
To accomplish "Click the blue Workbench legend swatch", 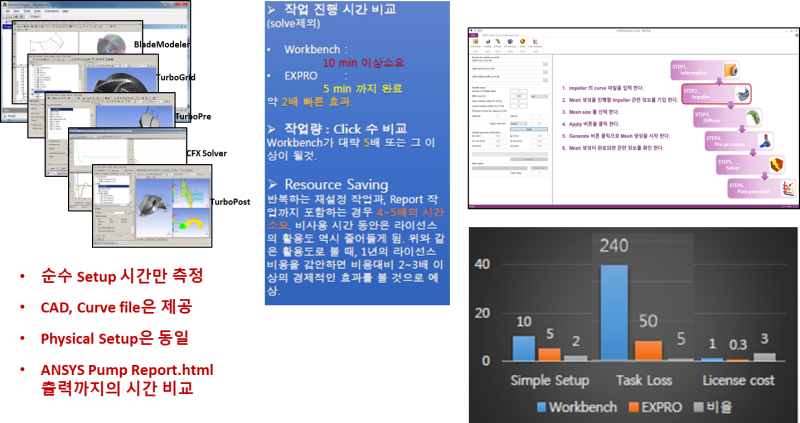I will click(x=541, y=407).
